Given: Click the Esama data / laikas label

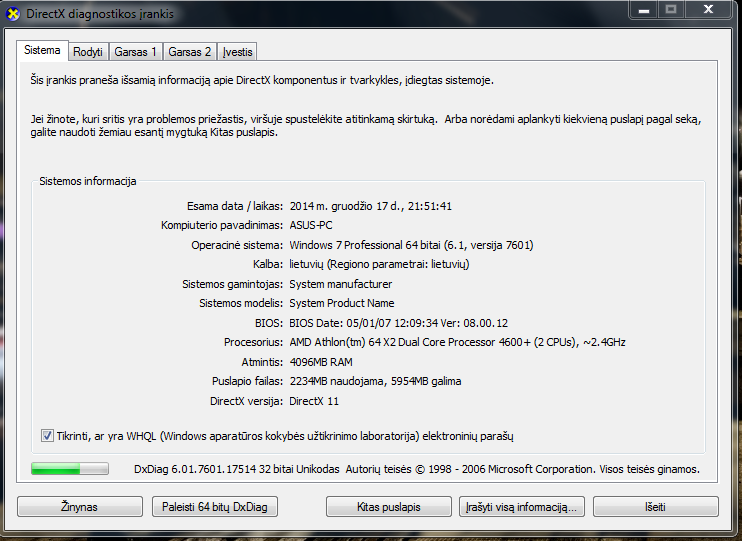Looking at the screenshot, I should 235,206.
